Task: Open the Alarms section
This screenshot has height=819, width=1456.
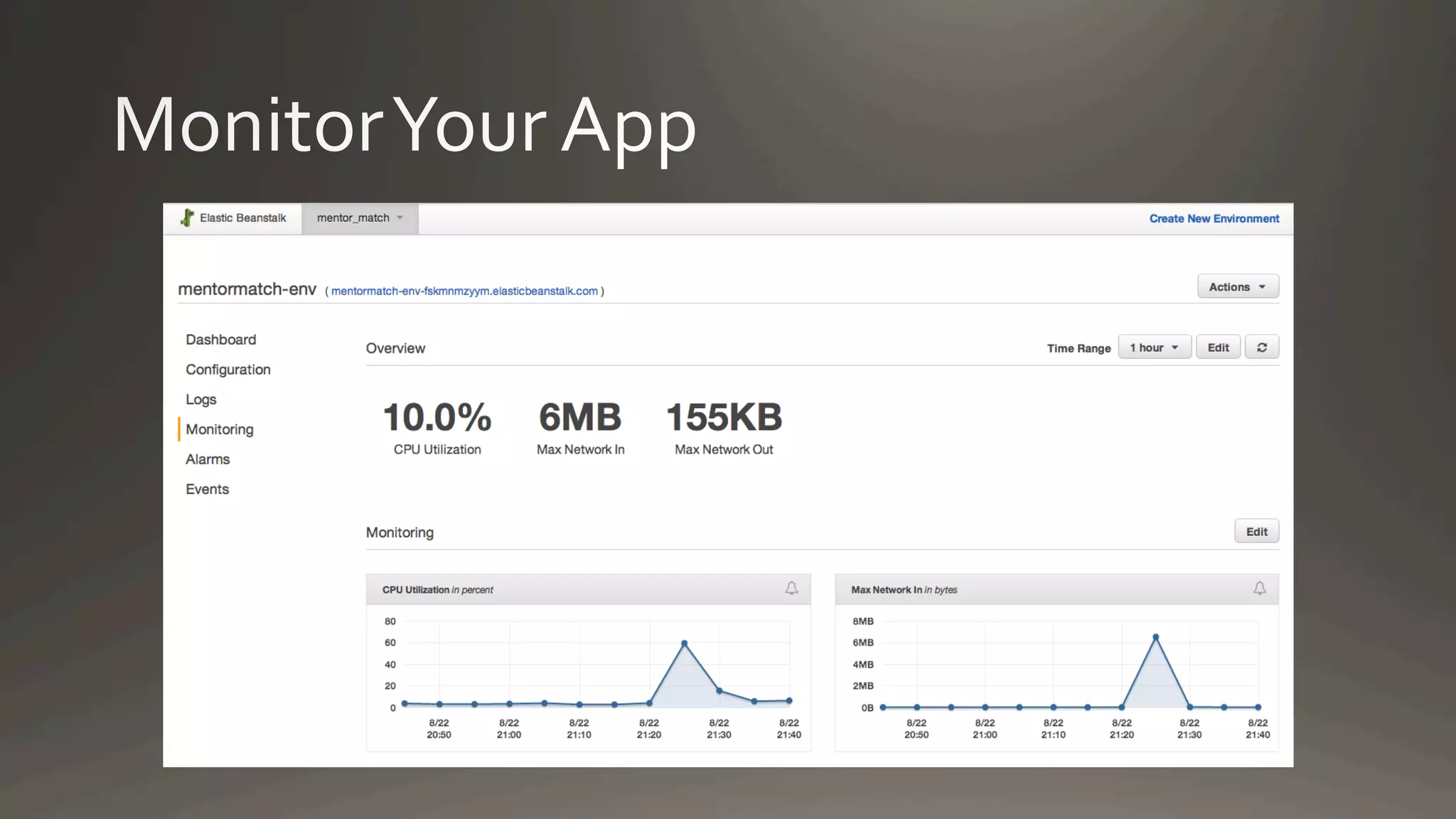Action: point(207,459)
